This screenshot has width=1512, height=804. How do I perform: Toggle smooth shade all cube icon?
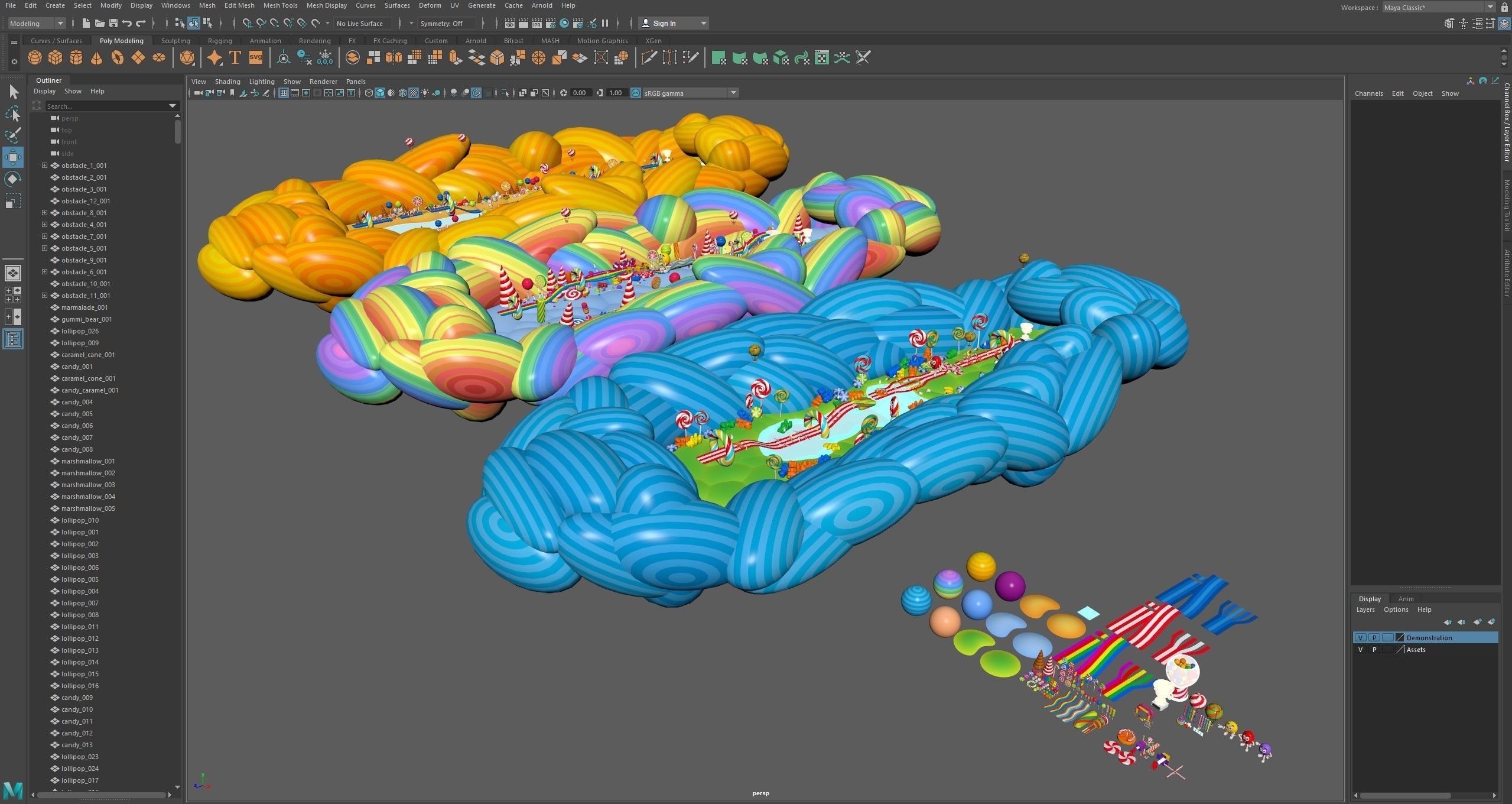click(x=380, y=93)
